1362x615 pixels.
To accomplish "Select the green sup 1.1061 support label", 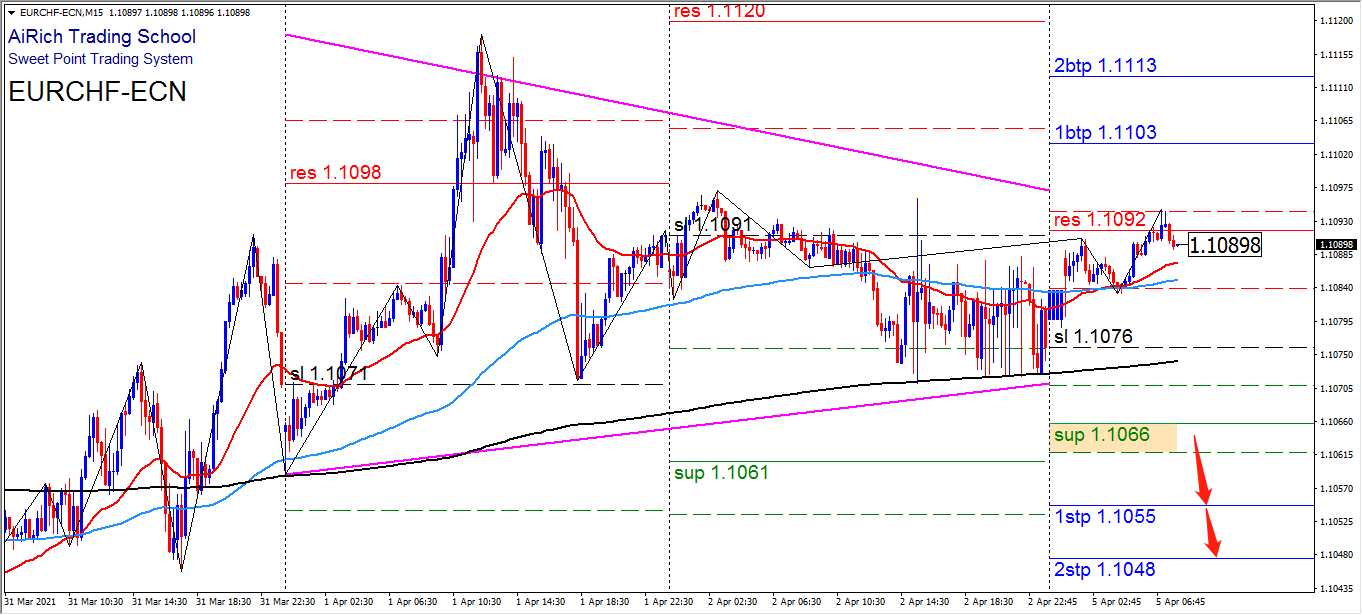I will tap(720, 472).
